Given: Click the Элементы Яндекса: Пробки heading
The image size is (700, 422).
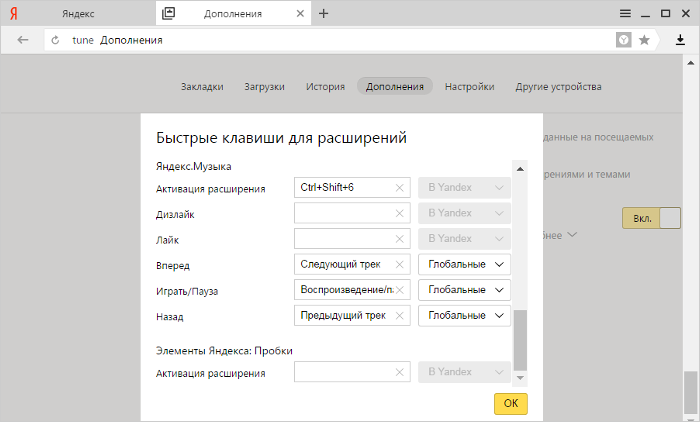Looking at the screenshot, I should click(224, 351).
